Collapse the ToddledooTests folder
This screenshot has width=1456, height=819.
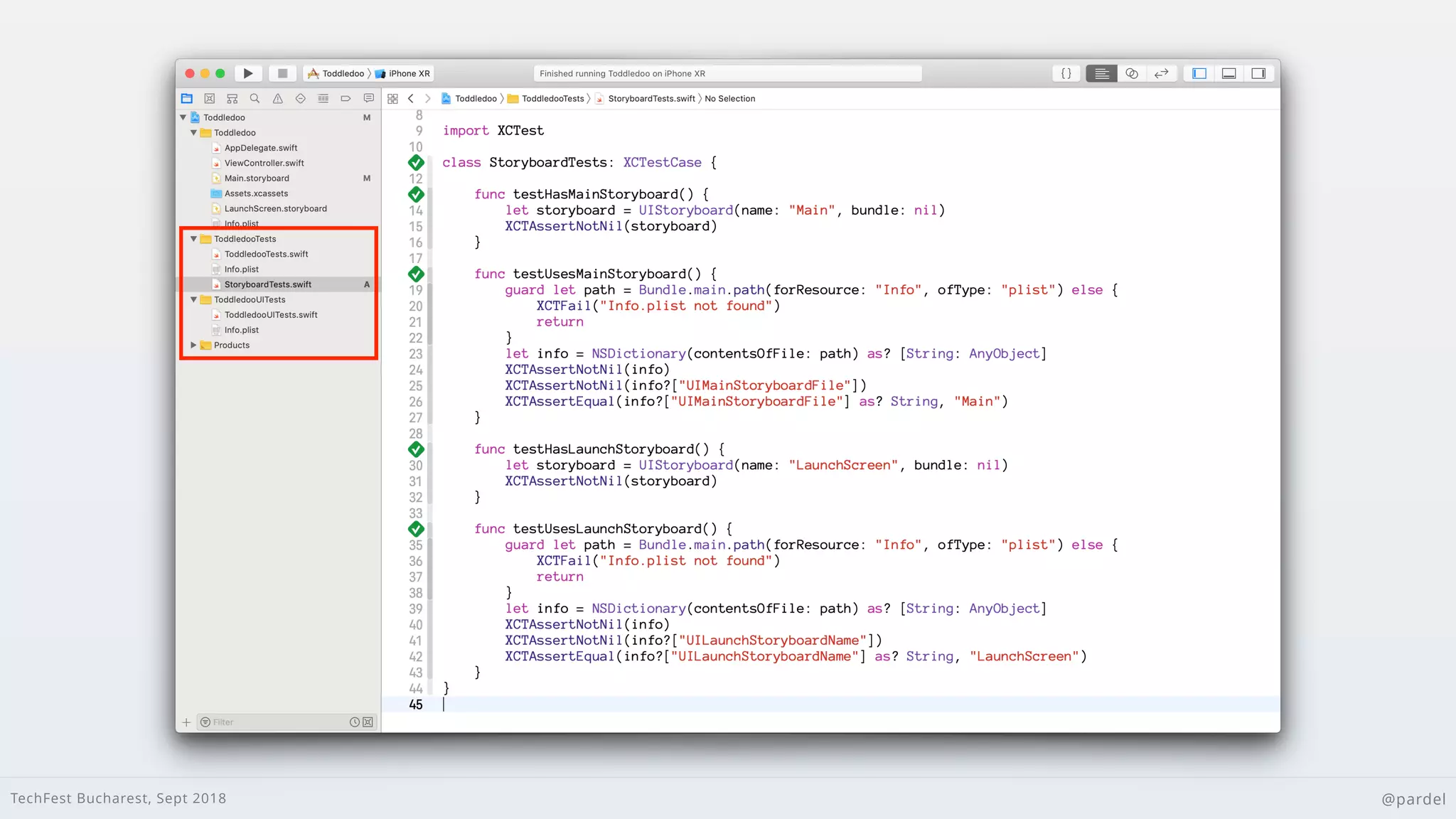(x=193, y=239)
